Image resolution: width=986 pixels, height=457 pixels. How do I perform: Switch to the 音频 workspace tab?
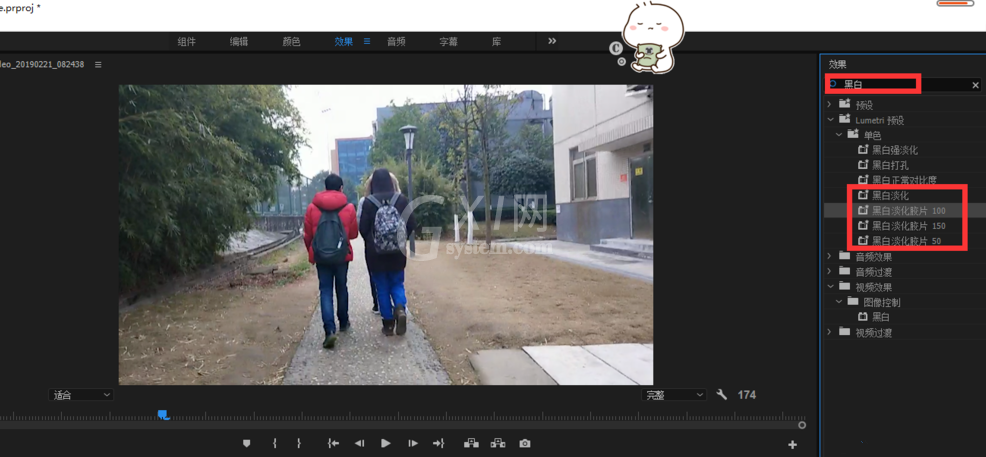(x=396, y=41)
